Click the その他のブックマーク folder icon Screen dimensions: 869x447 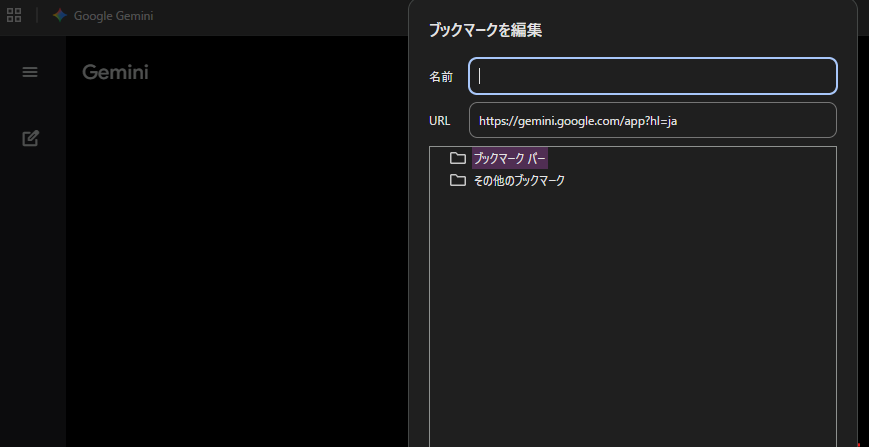[458, 180]
